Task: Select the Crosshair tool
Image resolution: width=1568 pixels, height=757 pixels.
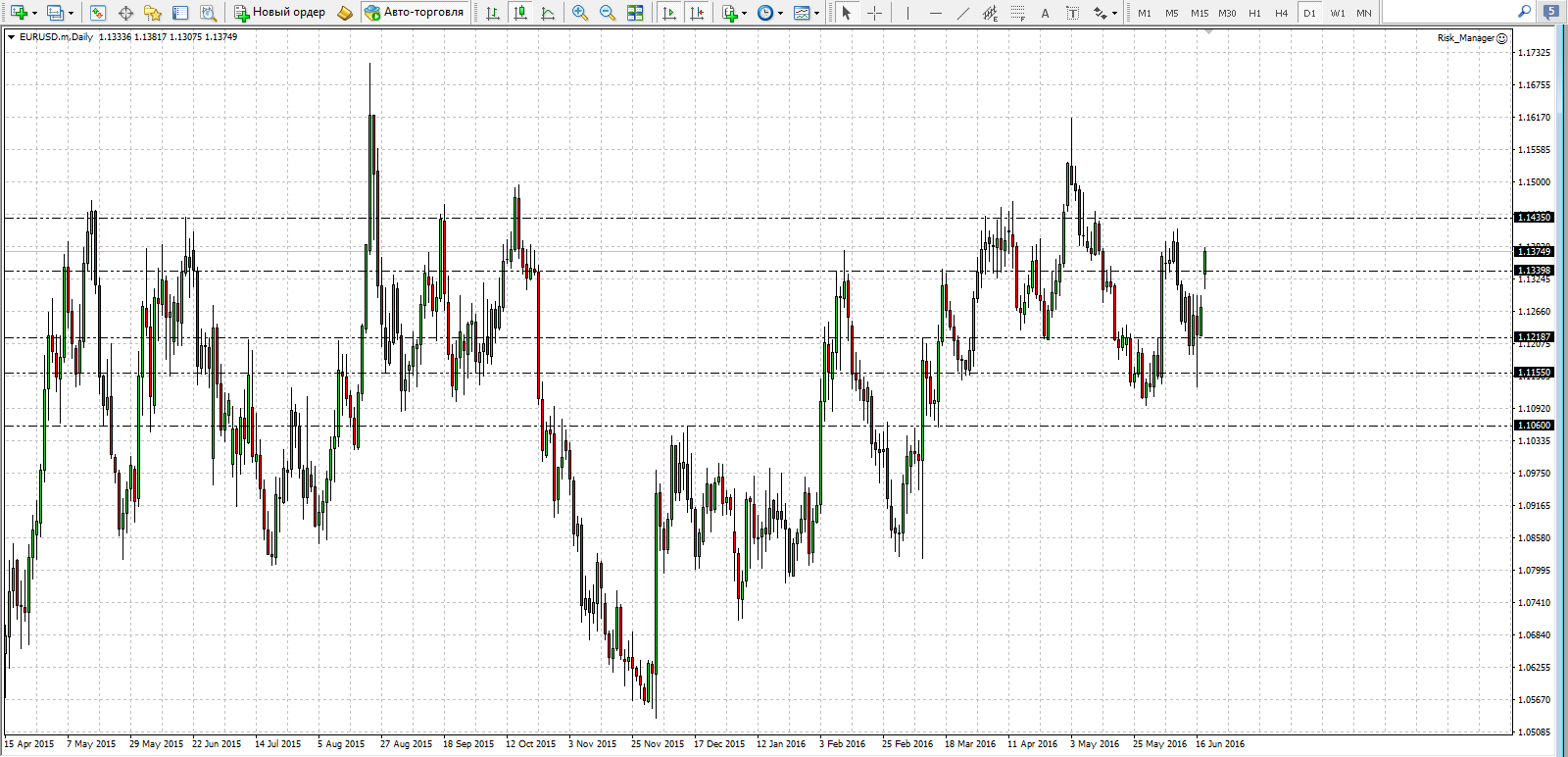Action: [874, 13]
